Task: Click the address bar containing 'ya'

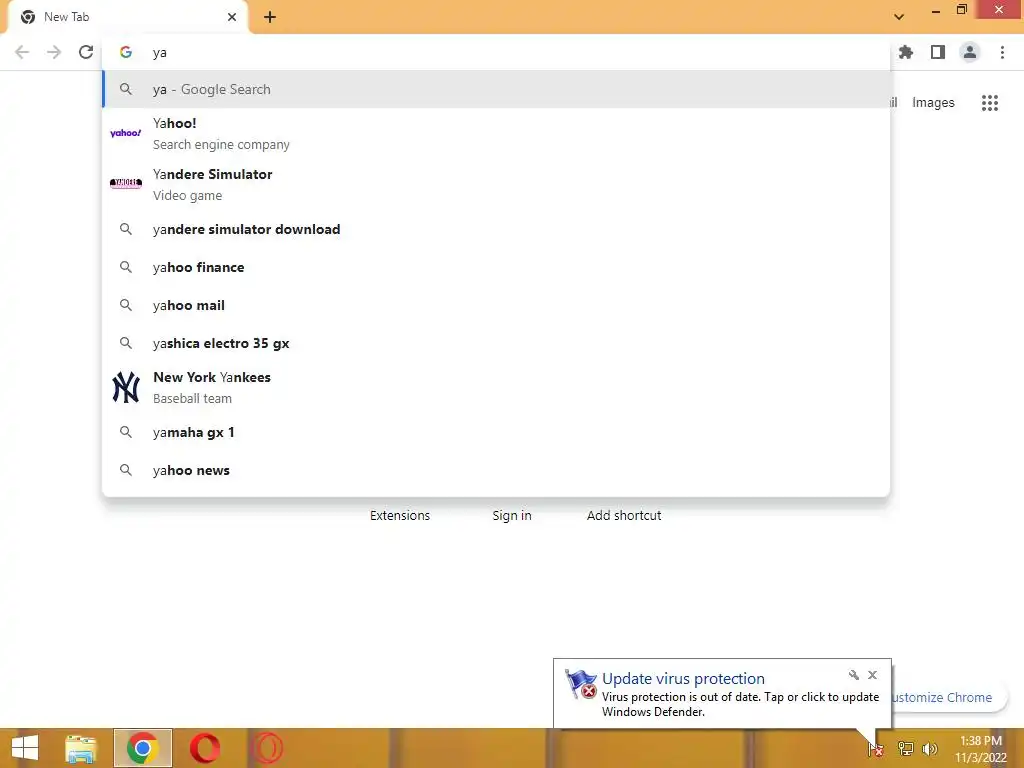Action: 496,52
